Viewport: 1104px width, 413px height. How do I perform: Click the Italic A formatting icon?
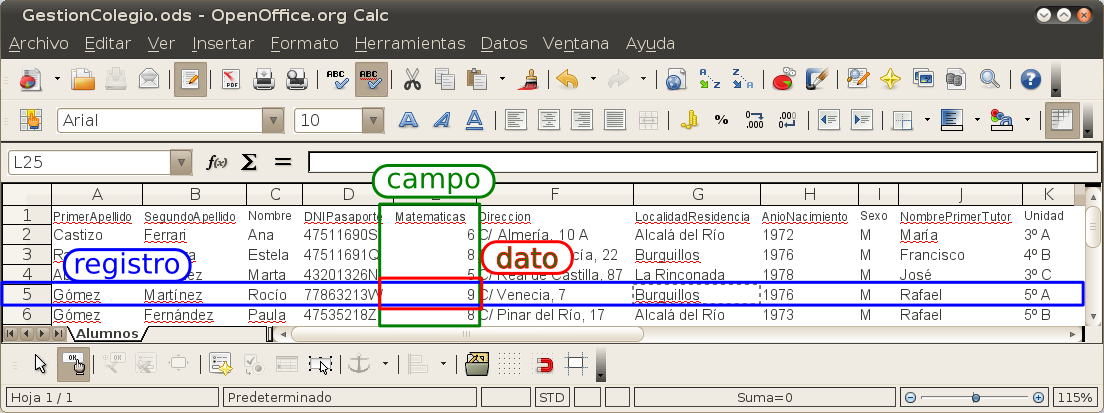coord(441,120)
